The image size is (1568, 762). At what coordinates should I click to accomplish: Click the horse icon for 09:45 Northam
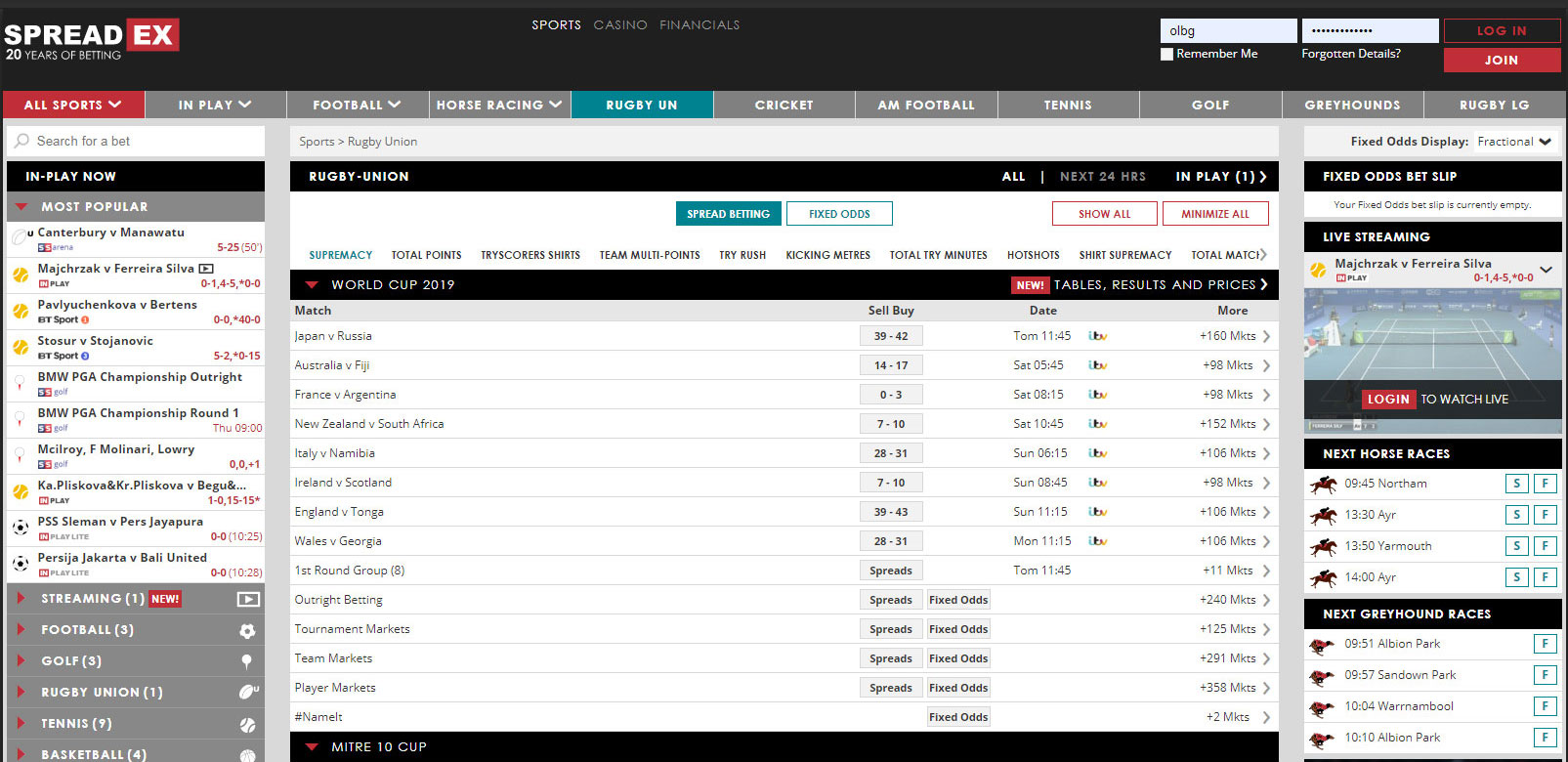click(1324, 484)
